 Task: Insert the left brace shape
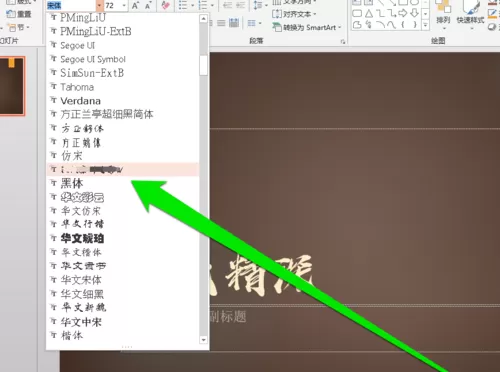pyautogui.click(x=403, y=25)
